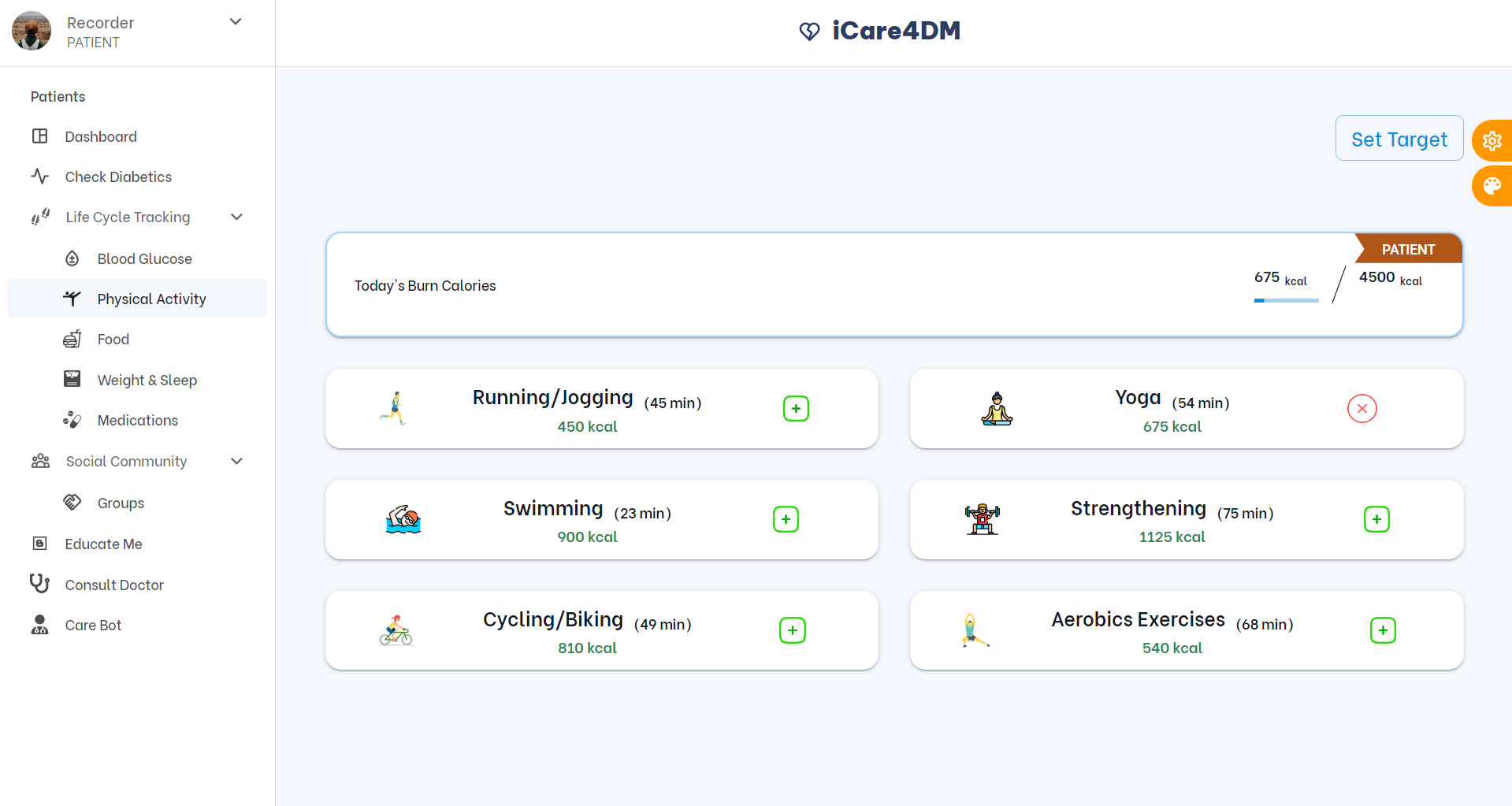Open the Recorder profile dropdown
This screenshot has height=806, width=1512.
pyautogui.click(x=235, y=22)
